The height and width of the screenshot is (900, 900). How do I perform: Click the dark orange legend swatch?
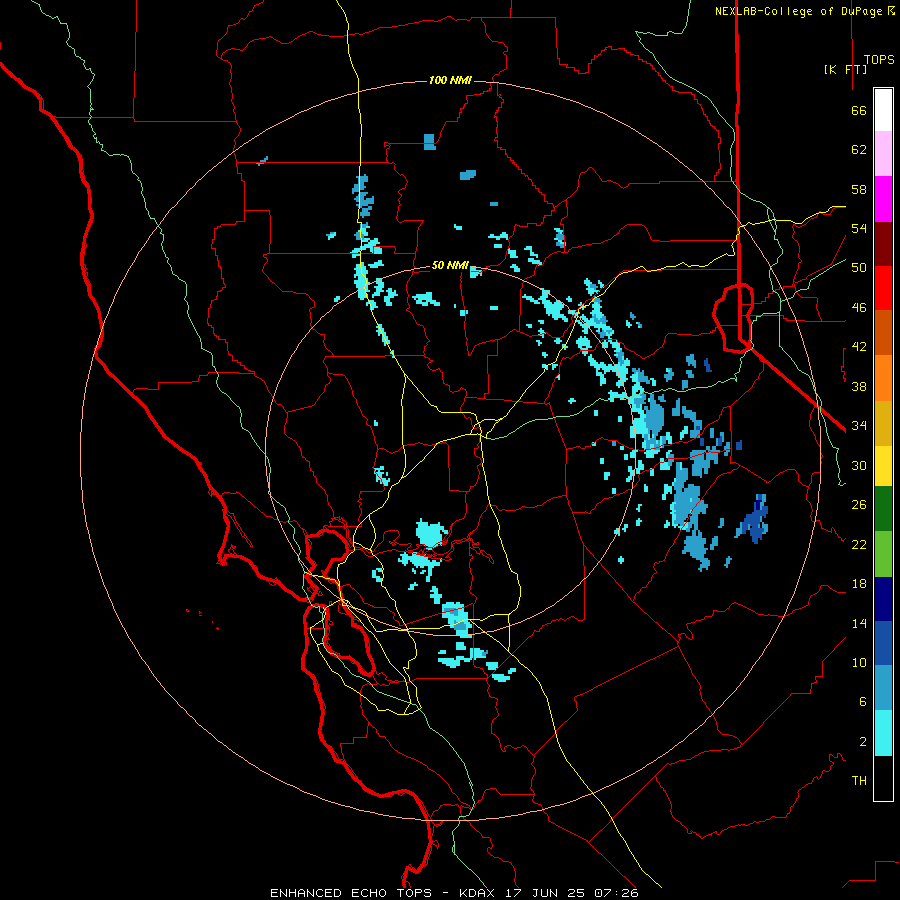tap(883, 332)
